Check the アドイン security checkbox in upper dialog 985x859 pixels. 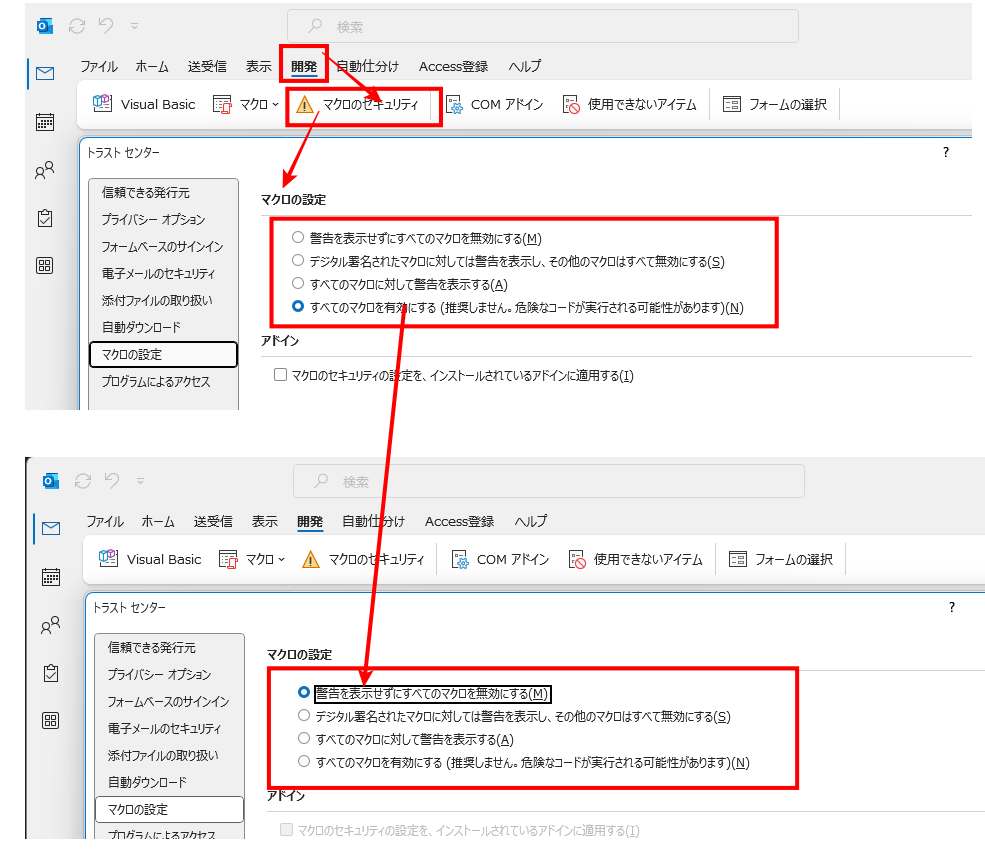click(281, 376)
